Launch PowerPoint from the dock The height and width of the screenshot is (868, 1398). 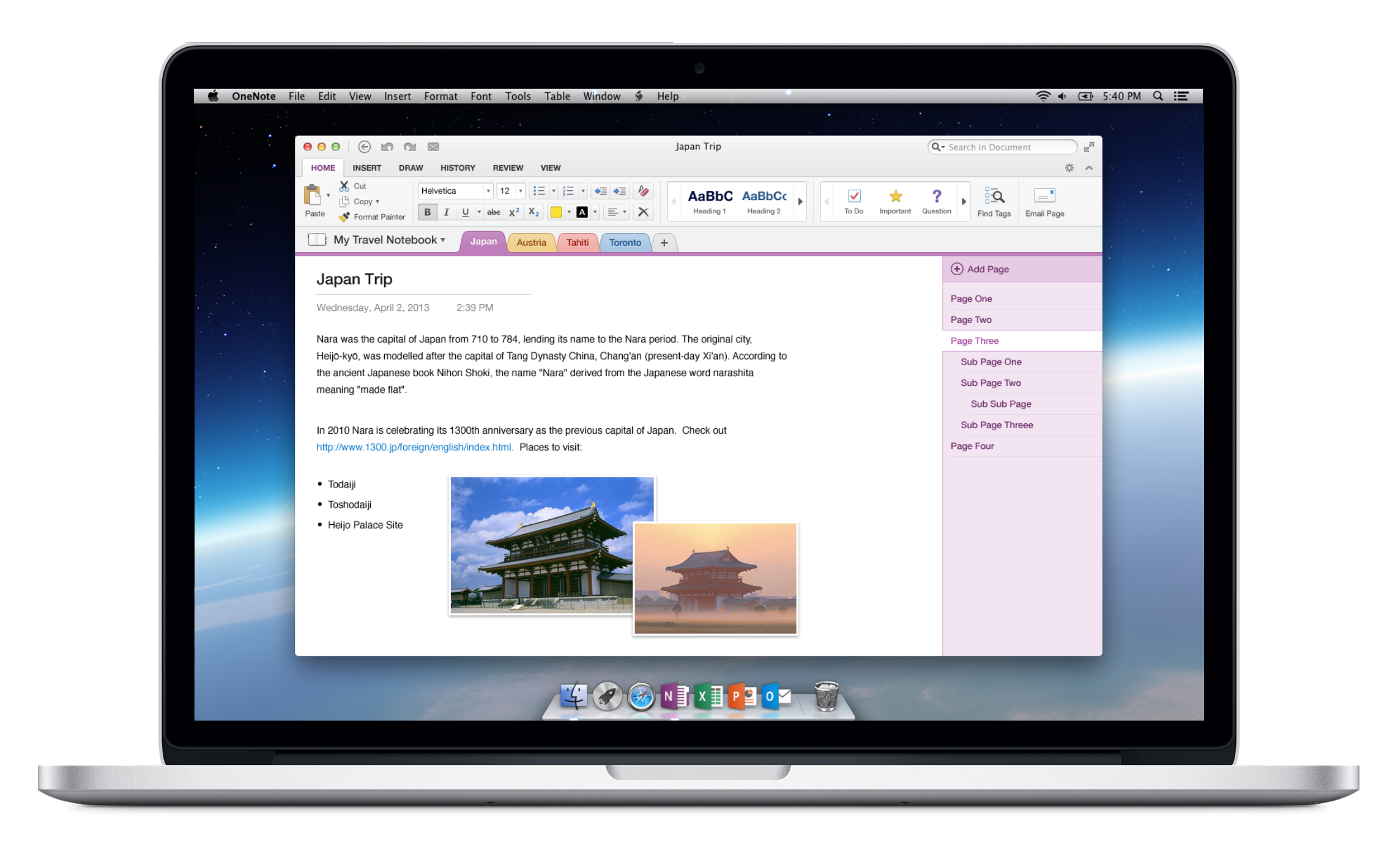click(x=742, y=696)
